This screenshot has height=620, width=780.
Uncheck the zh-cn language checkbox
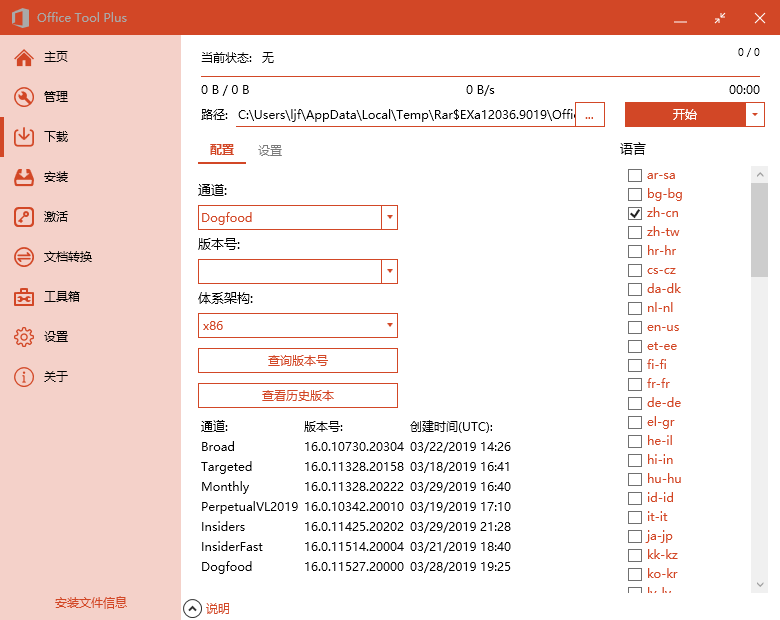[635, 213]
